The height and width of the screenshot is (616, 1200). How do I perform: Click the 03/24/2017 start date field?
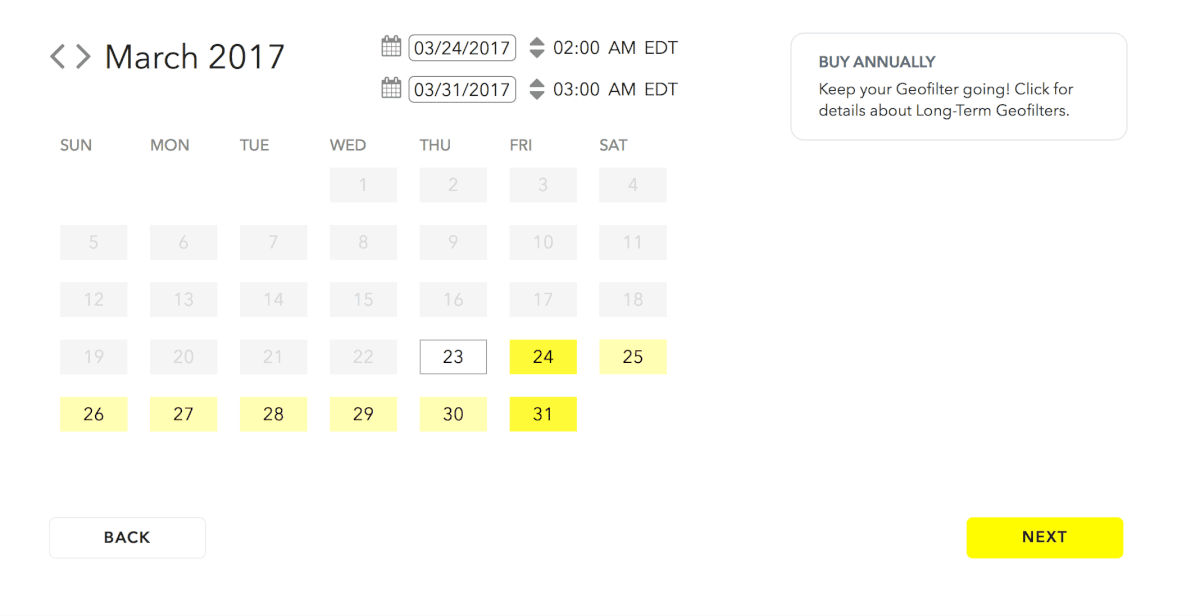pos(462,47)
